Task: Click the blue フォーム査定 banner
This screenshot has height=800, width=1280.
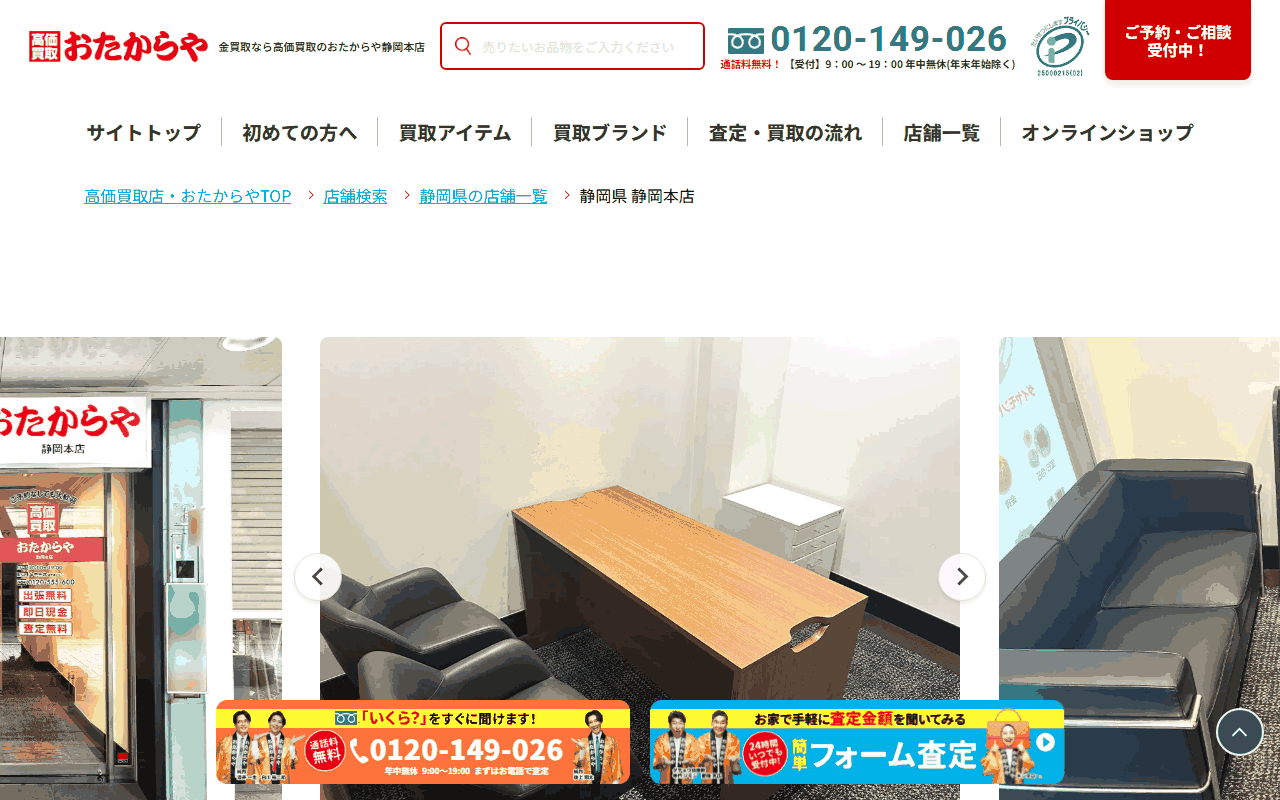Action: click(x=857, y=742)
